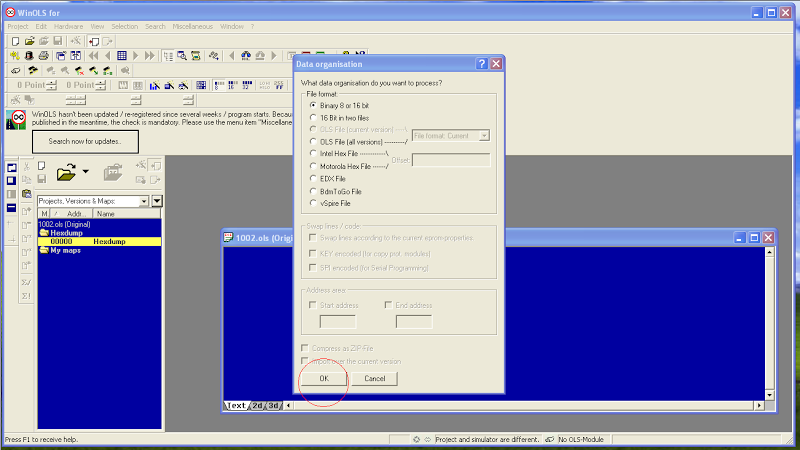Click the connection icon left of No OLS-Module

pos(549,439)
